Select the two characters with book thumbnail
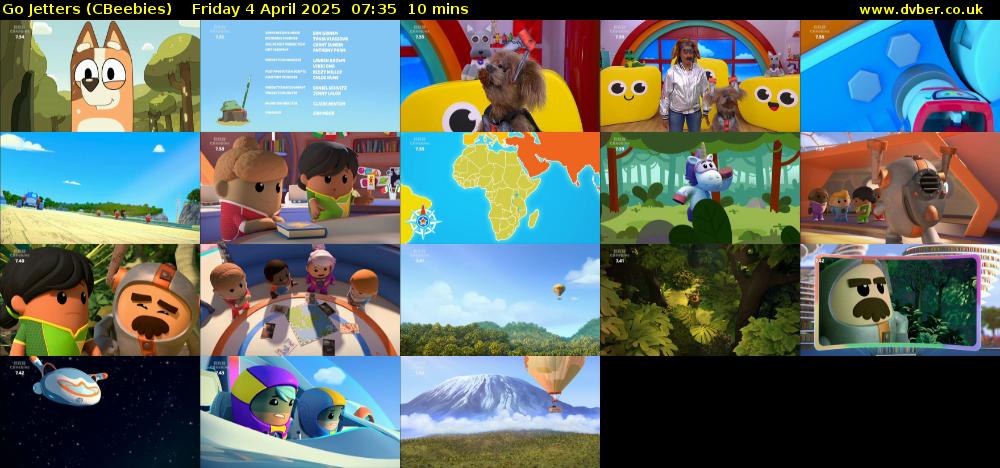The image size is (1000, 468). (x=300, y=188)
